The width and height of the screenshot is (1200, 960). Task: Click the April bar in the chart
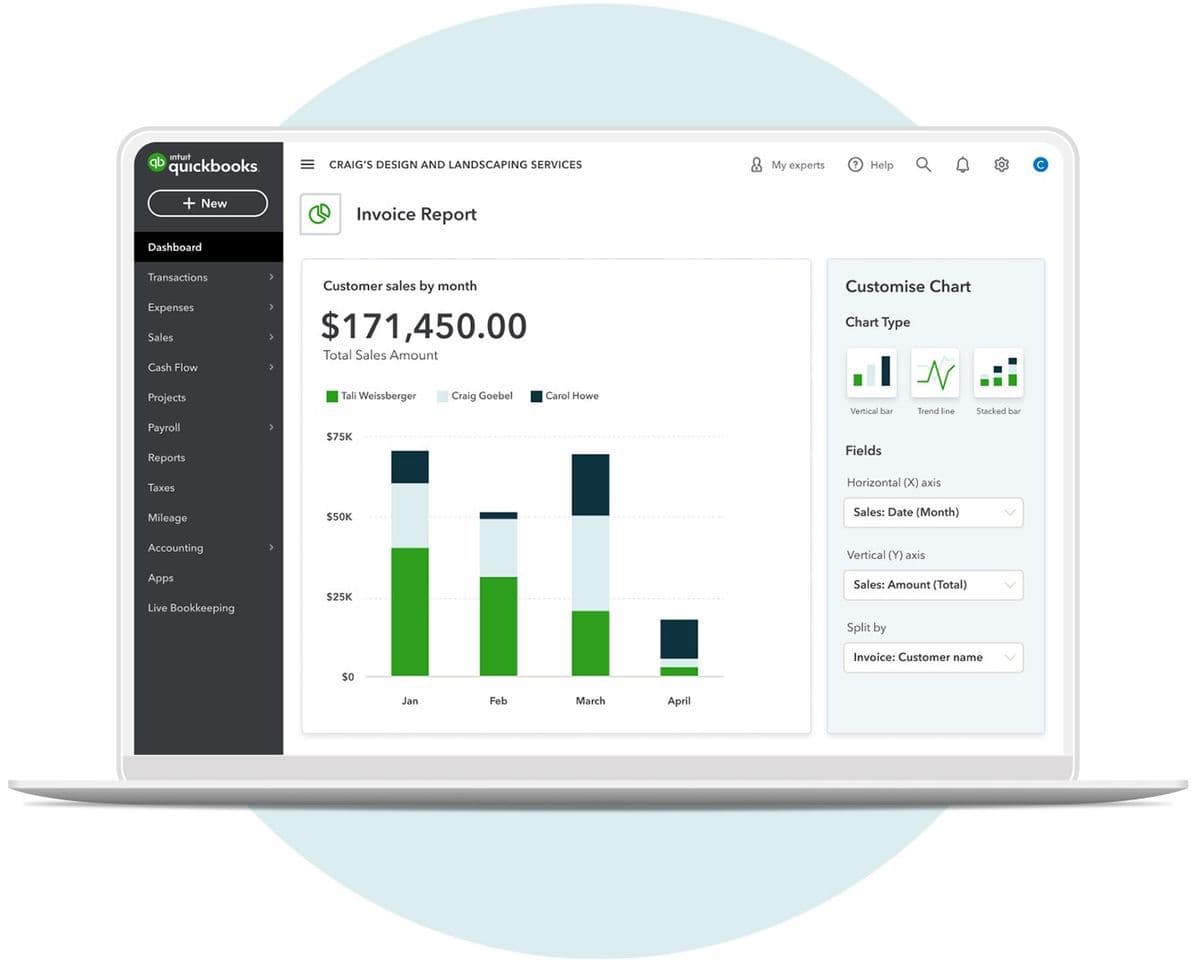679,645
